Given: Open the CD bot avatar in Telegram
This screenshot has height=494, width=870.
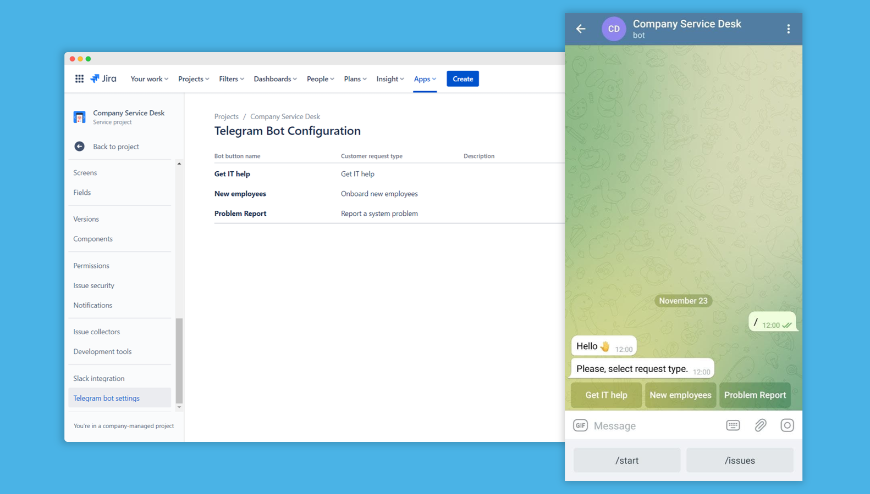Looking at the screenshot, I should point(614,29).
